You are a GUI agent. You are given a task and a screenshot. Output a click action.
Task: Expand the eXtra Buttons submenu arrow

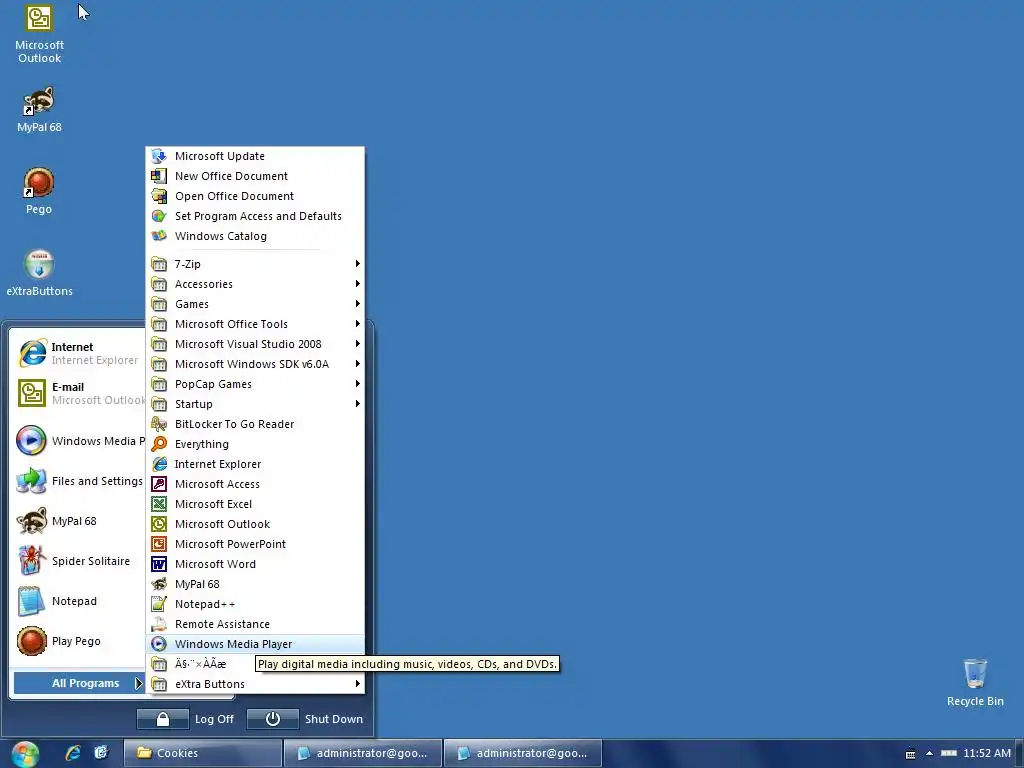click(x=358, y=684)
